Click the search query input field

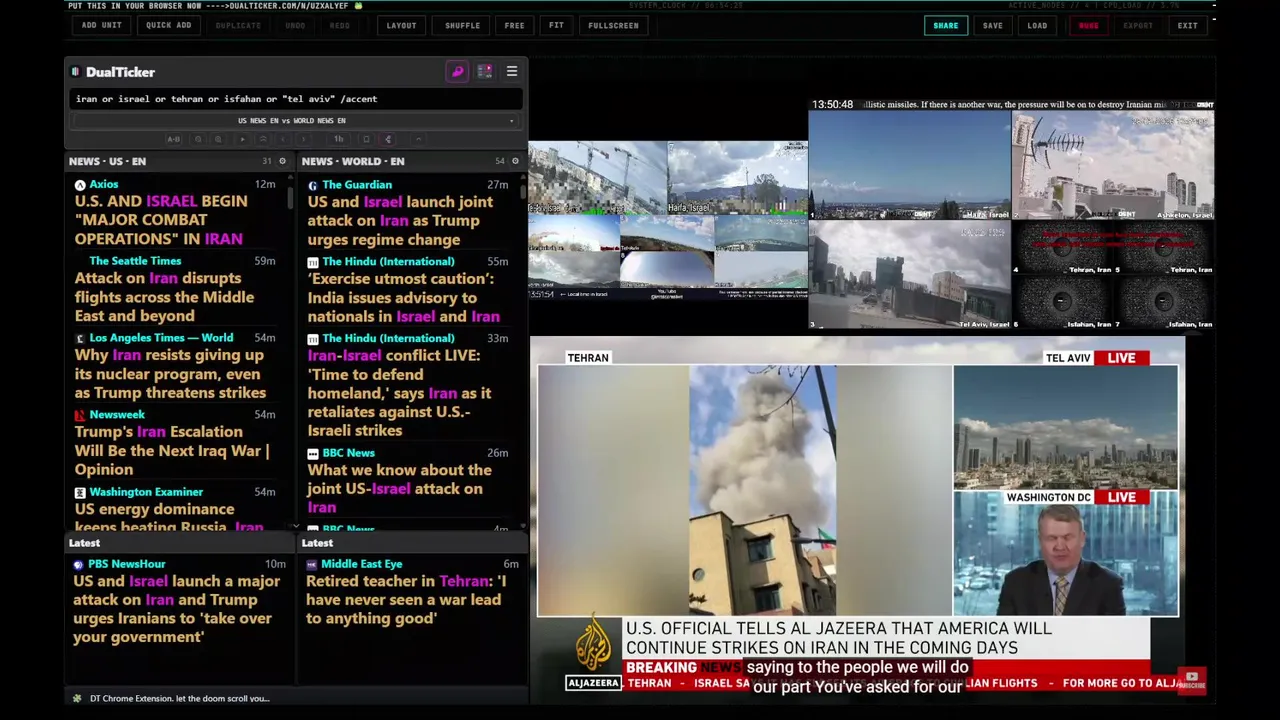[296, 99]
